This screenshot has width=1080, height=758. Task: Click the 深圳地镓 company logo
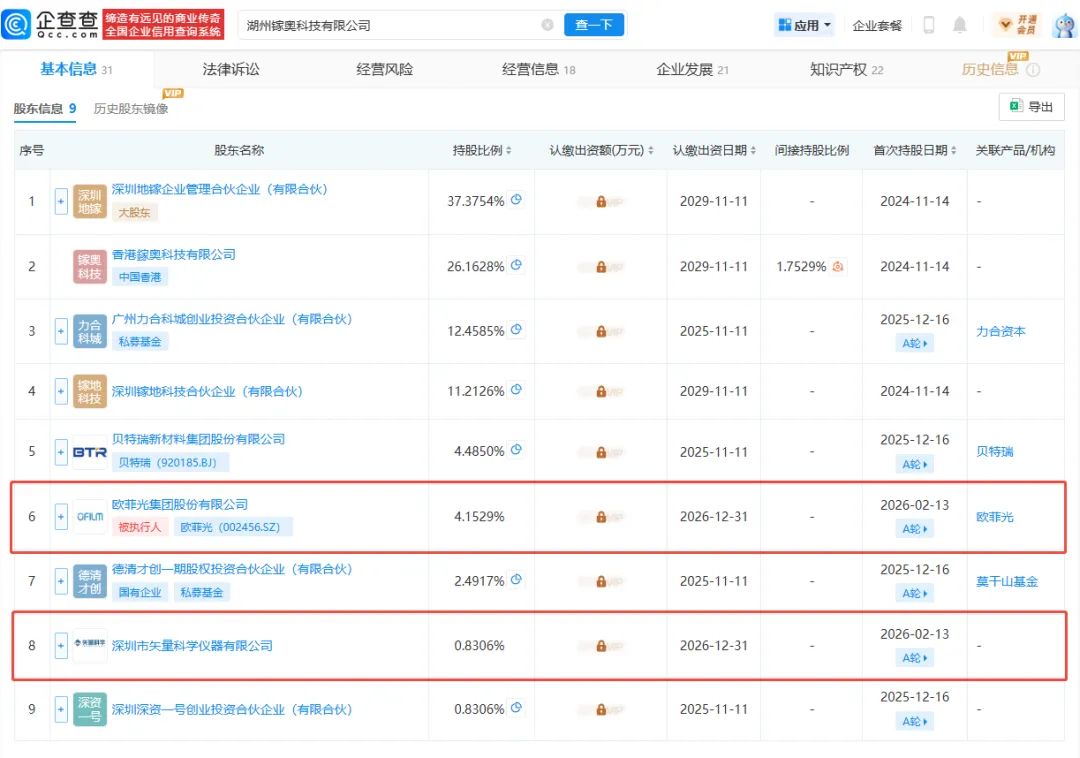coord(90,201)
